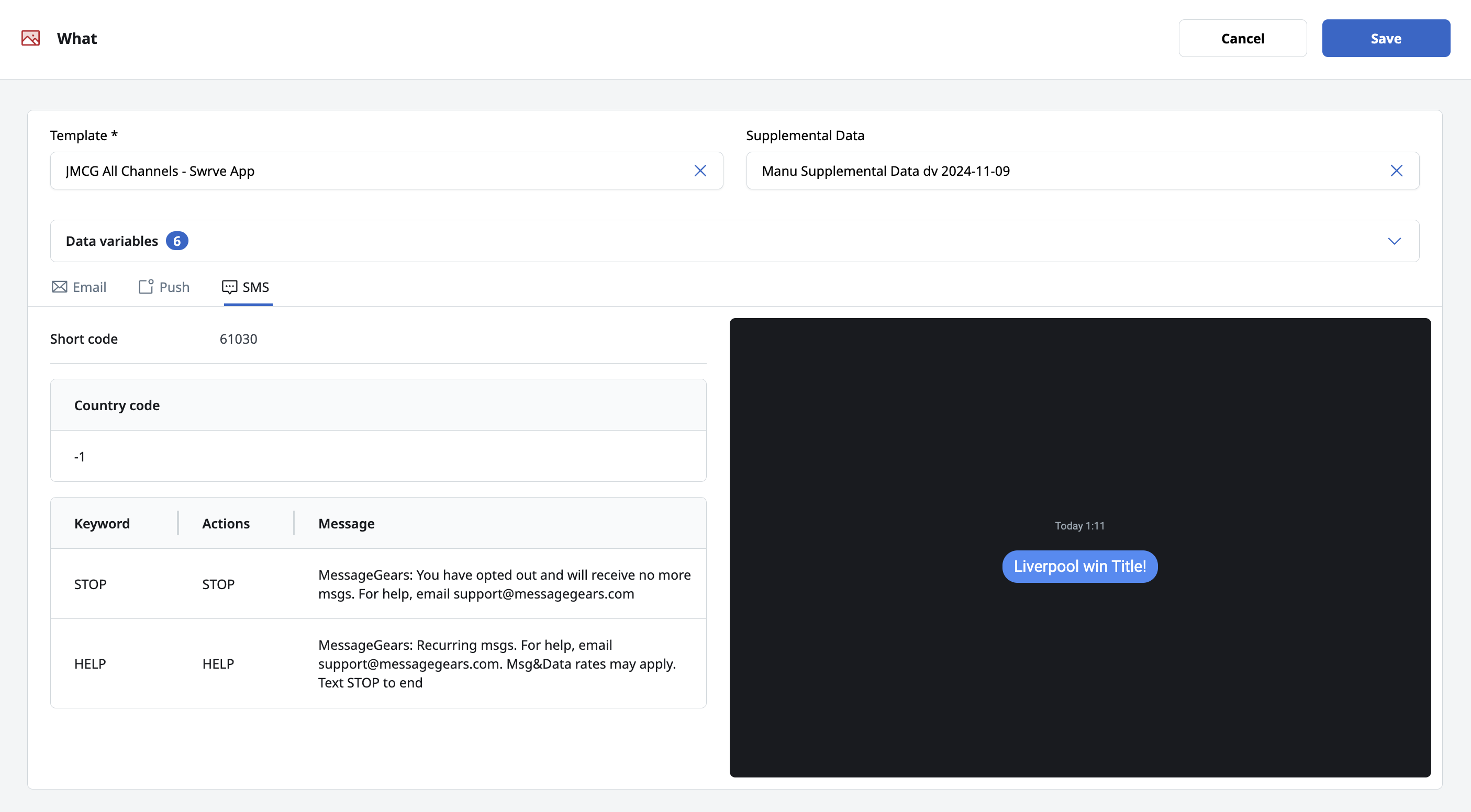
Task: Click the Supplemental Data field label
Action: (805, 135)
